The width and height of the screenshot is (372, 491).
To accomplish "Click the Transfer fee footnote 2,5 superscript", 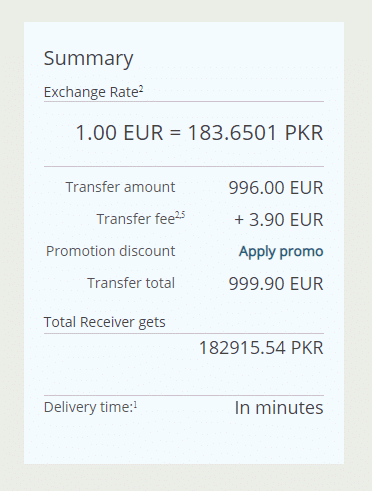I will (180, 215).
